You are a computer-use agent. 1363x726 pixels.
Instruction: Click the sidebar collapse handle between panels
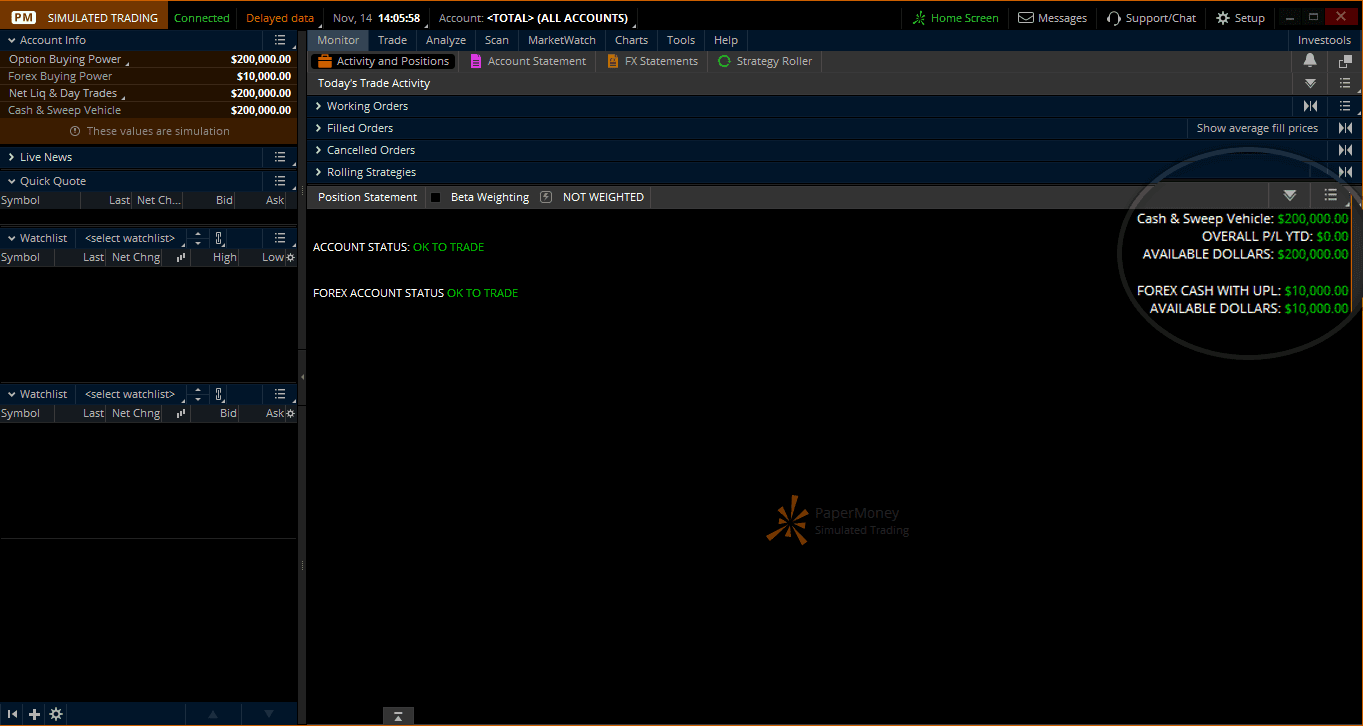click(x=302, y=377)
